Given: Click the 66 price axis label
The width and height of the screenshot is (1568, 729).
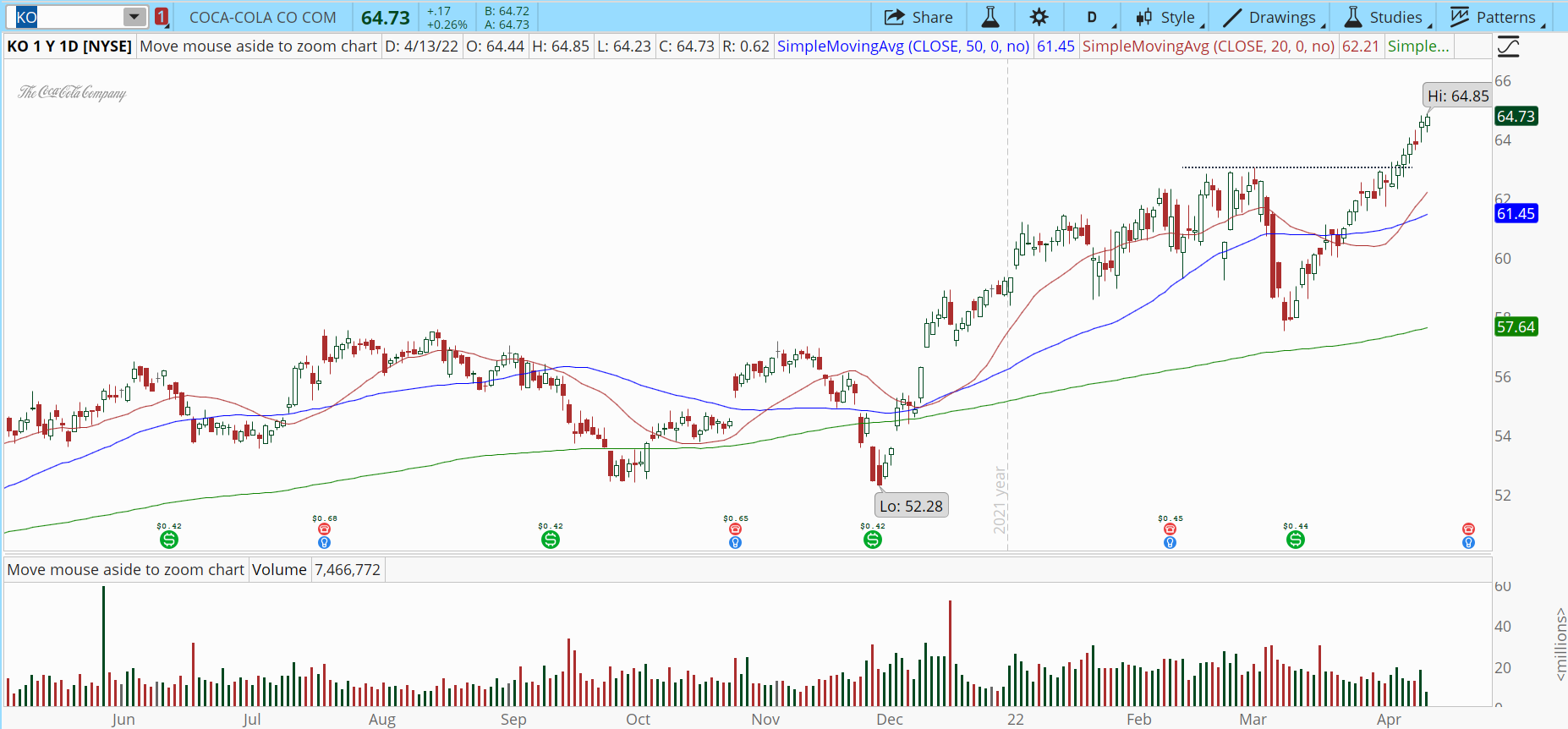Looking at the screenshot, I should pos(1503,81).
